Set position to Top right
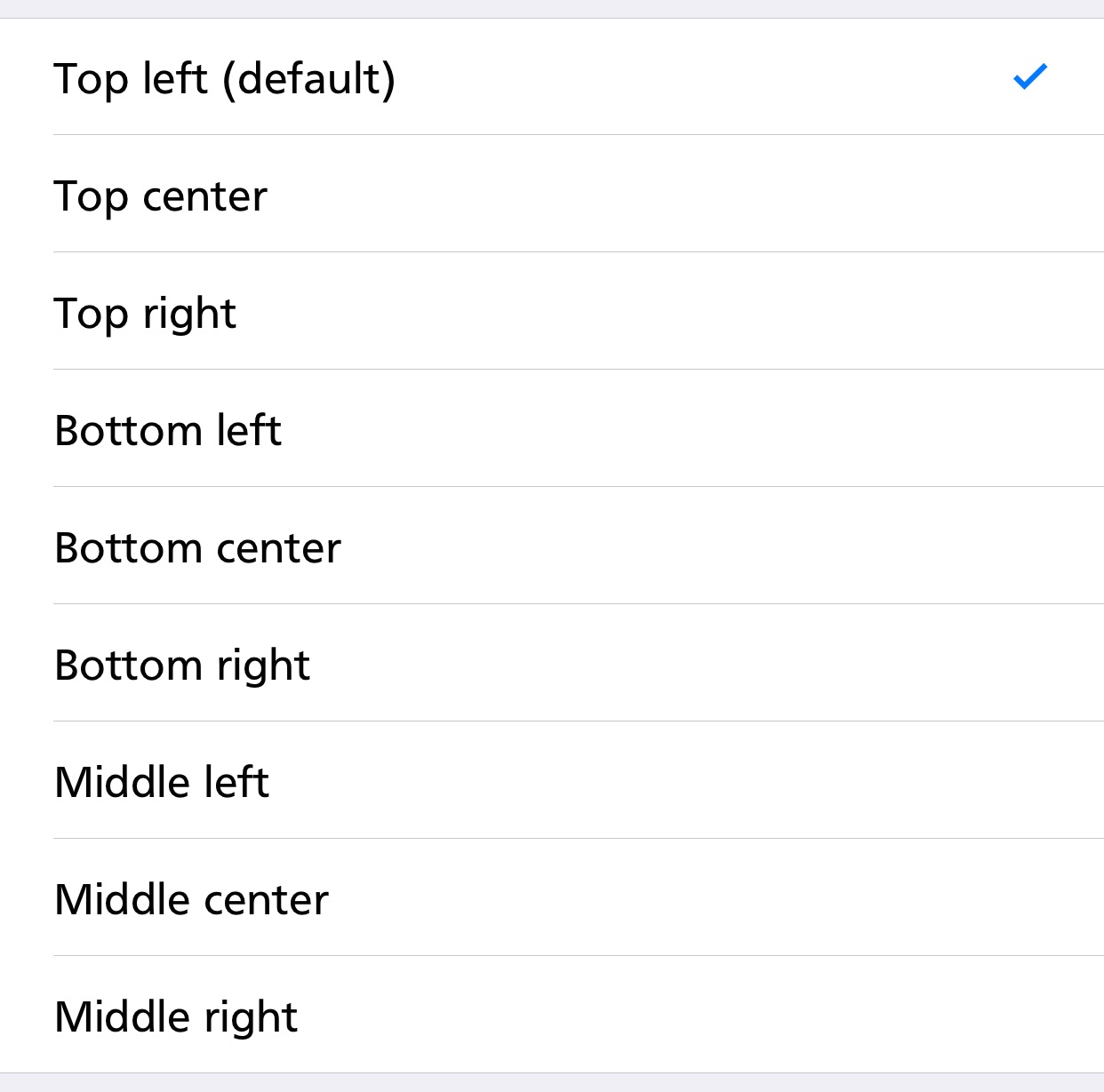The width and height of the screenshot is (1104, 1092). click(552, 312)
